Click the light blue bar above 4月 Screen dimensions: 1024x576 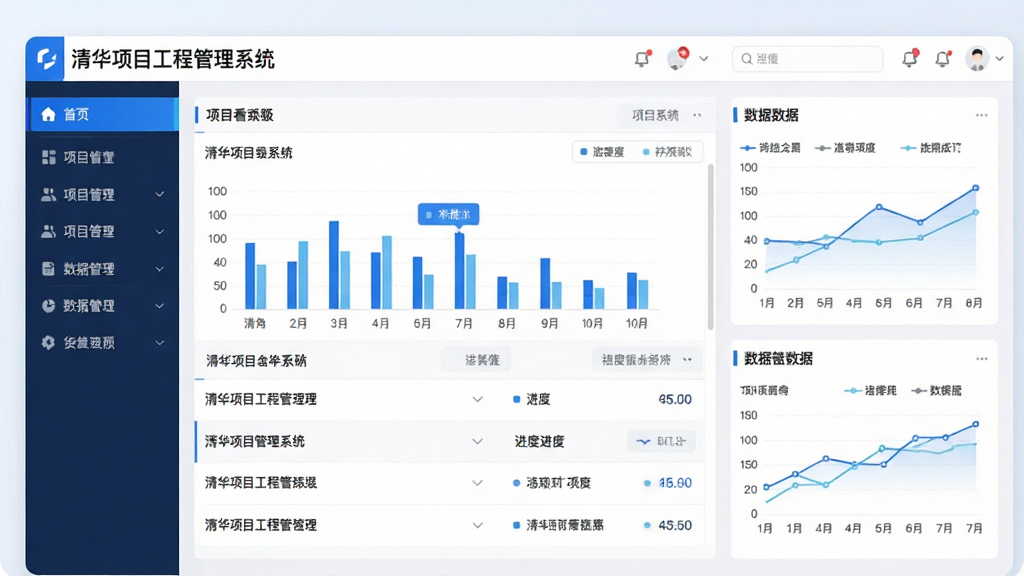pos(387,272)
